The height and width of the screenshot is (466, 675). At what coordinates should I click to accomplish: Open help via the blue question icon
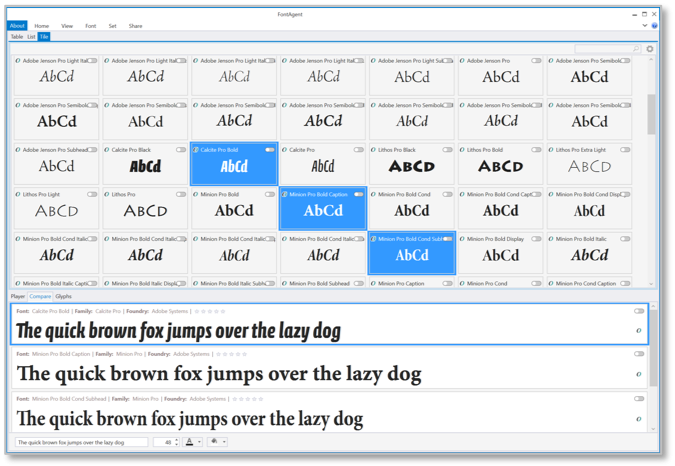[x=654, y=26]
